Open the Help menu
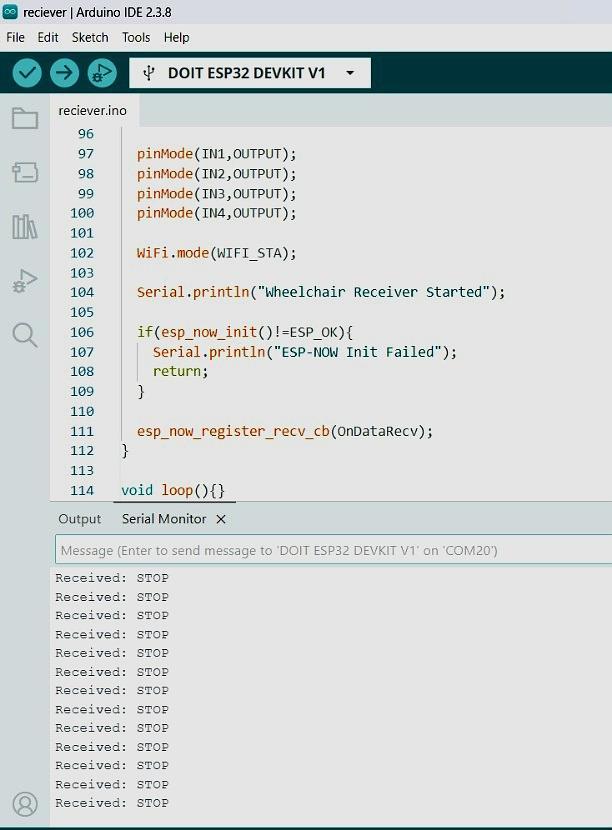This screenshot has width=612, height=830. [x=176, y=38]
